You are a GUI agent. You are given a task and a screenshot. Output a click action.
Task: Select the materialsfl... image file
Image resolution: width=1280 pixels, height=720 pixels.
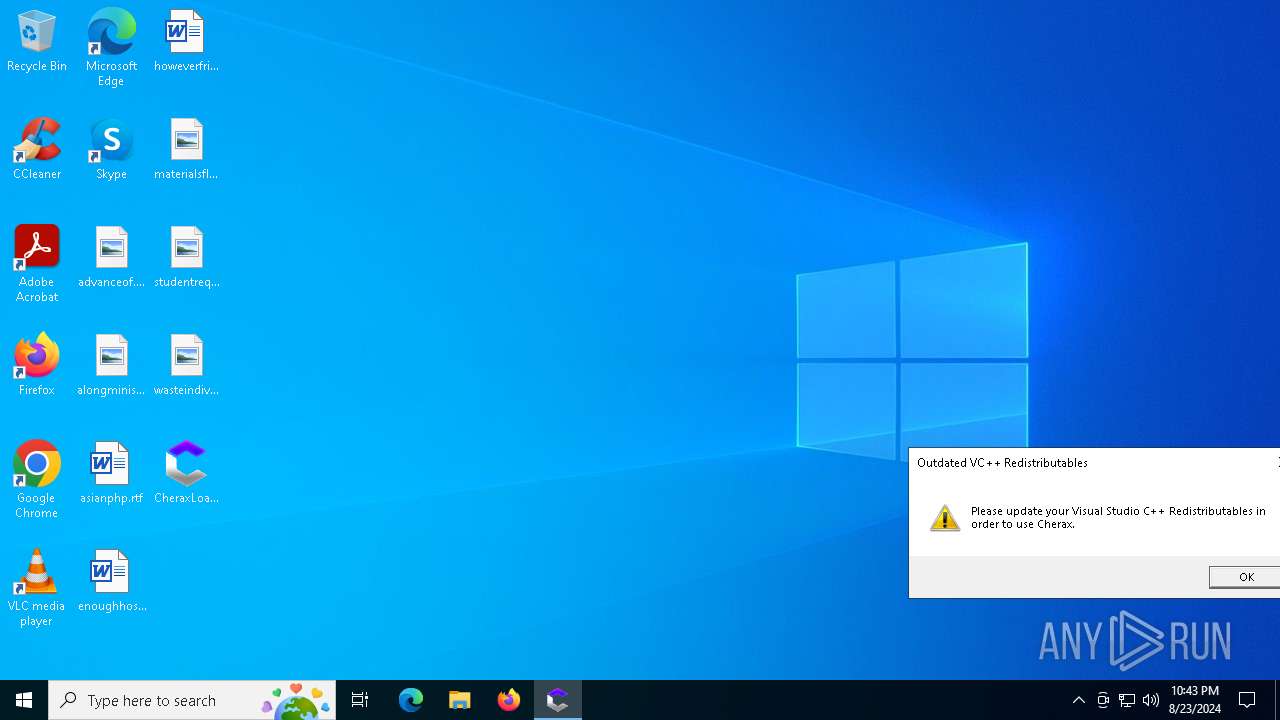click(186, 150)
